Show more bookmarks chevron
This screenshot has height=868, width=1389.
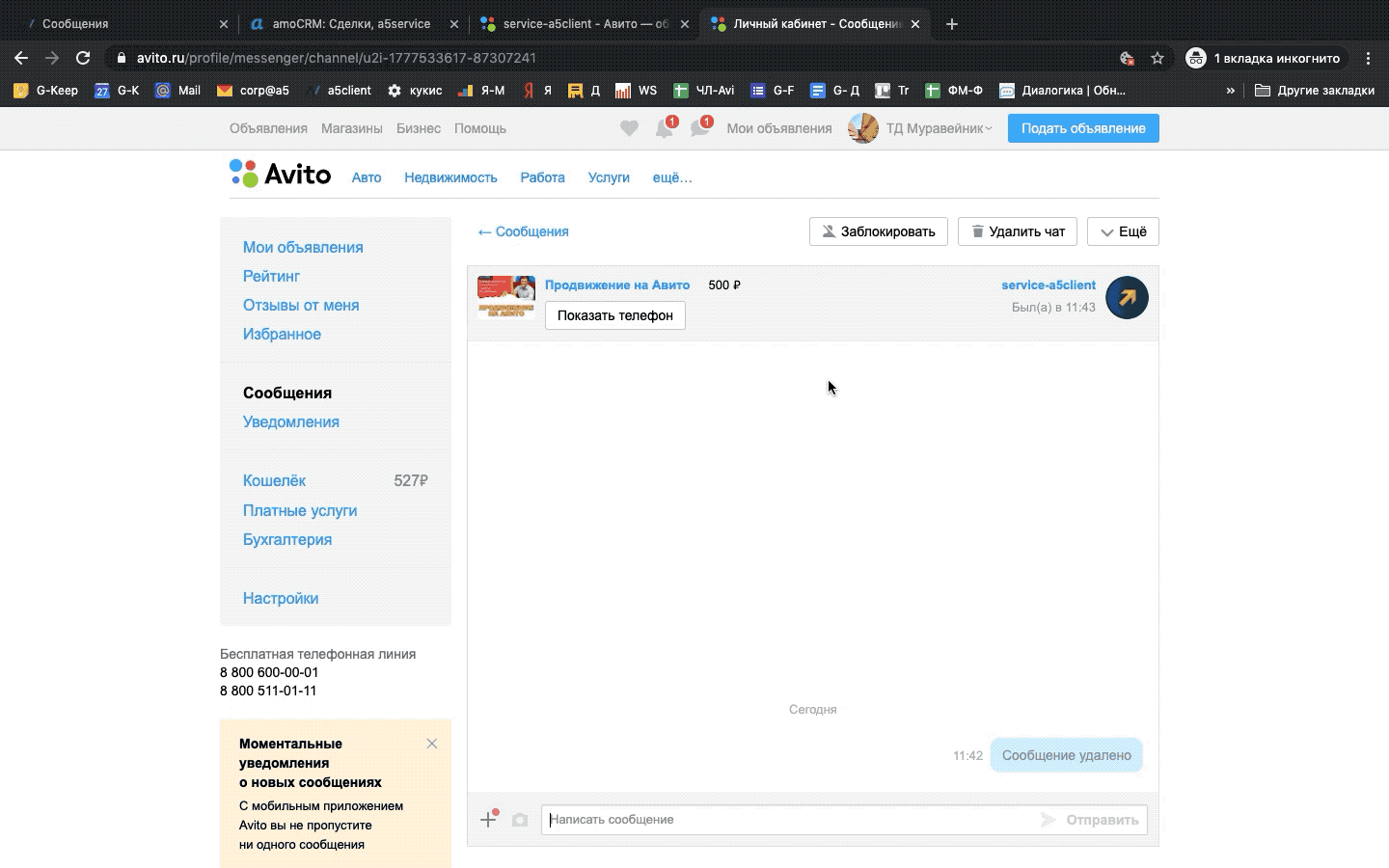tap(1230, 91)
